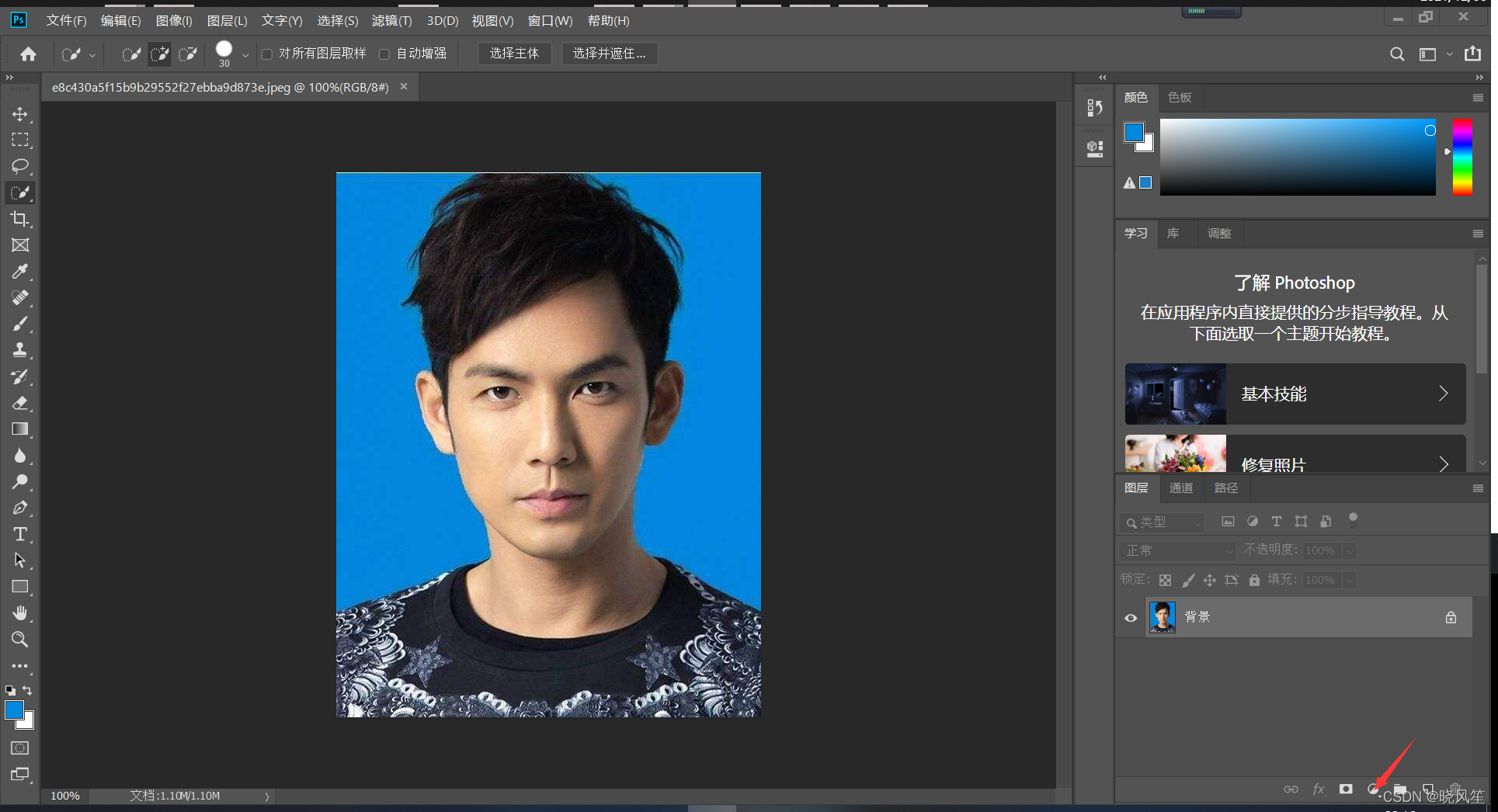This screenshot has width=1498, height=812.
Task: Select the Blur tool
Action: [20, 456]
